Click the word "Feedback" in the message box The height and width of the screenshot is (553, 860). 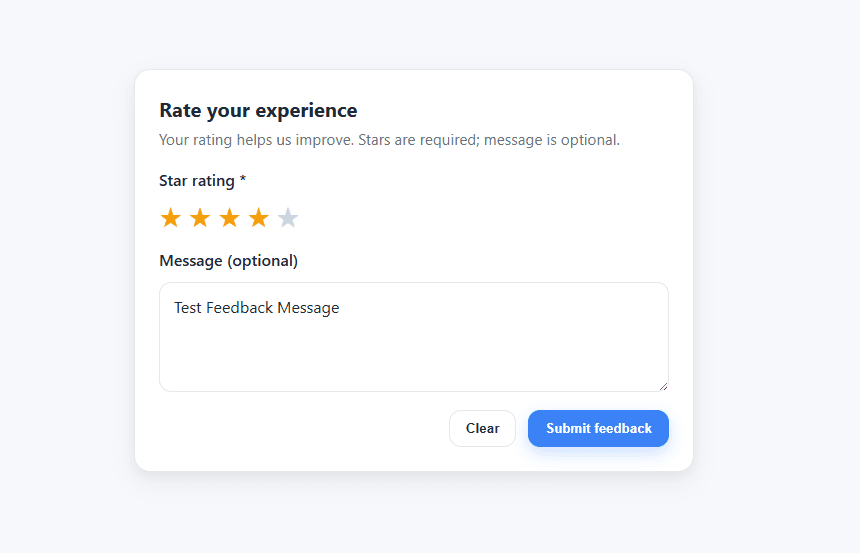240,308
